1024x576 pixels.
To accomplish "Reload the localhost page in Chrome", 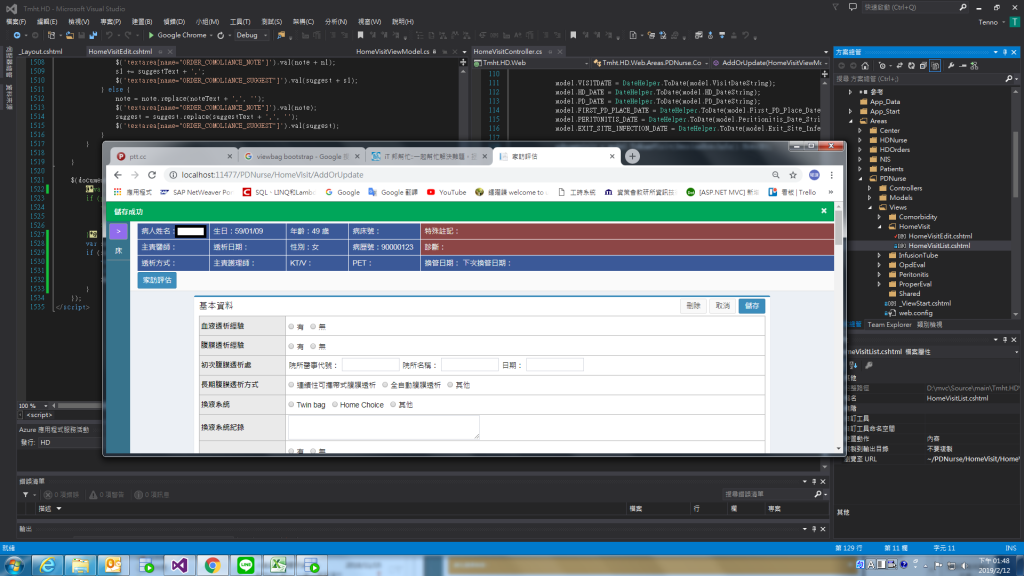I will pos(152,175).
